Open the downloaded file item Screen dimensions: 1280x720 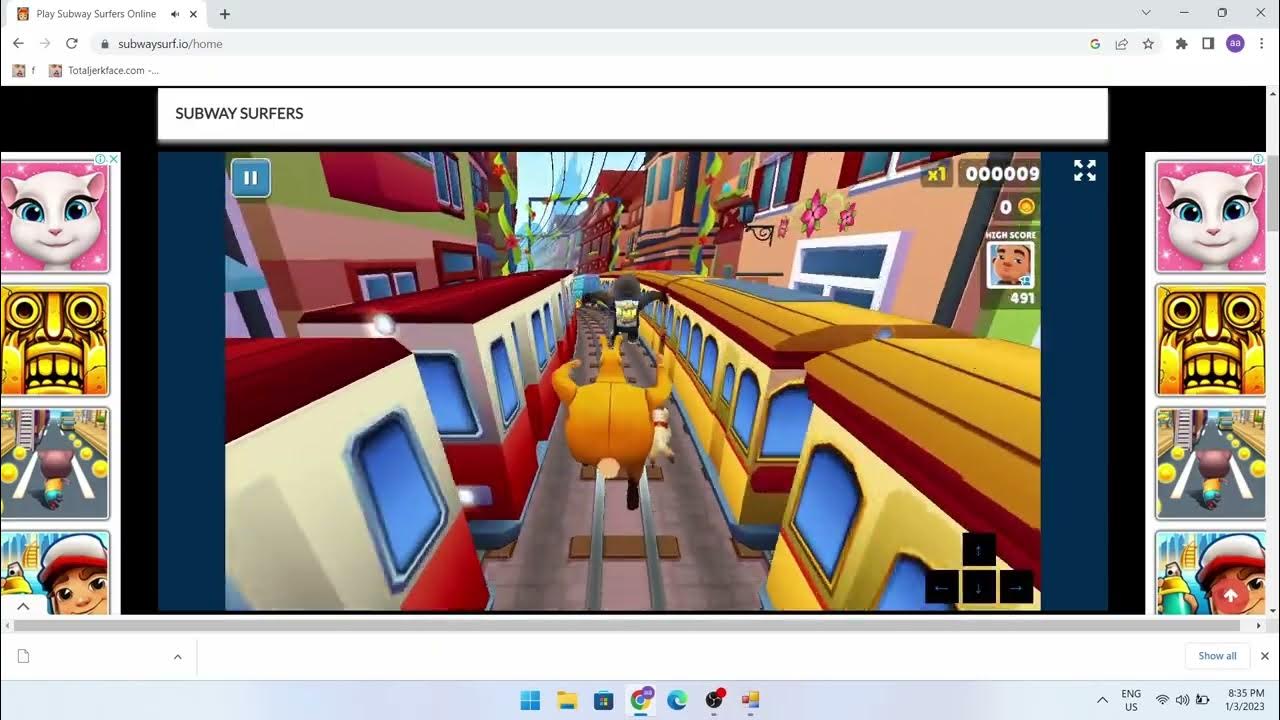(88, 657)
